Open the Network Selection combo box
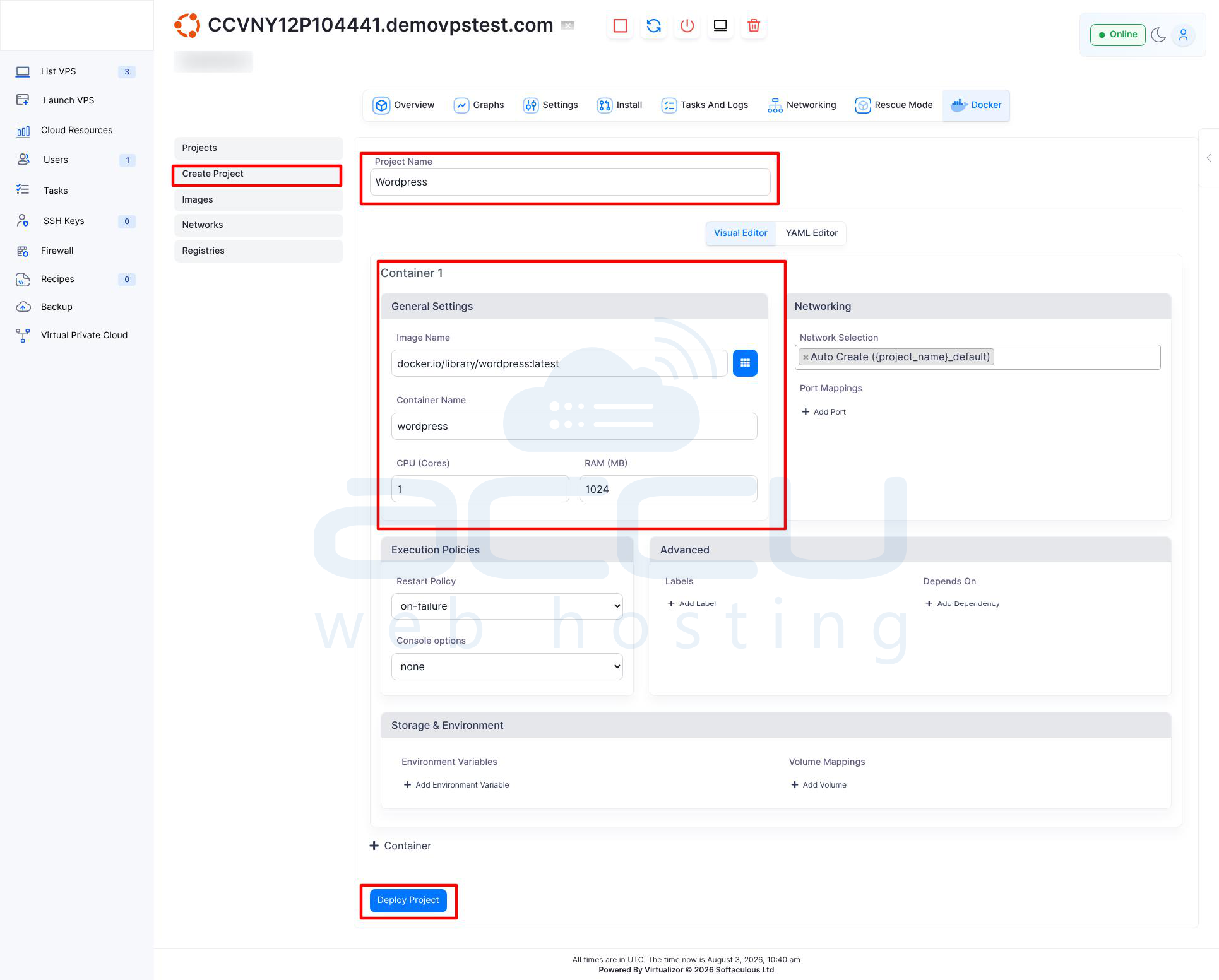This screenshot has height=980, width=1219. 977,357
